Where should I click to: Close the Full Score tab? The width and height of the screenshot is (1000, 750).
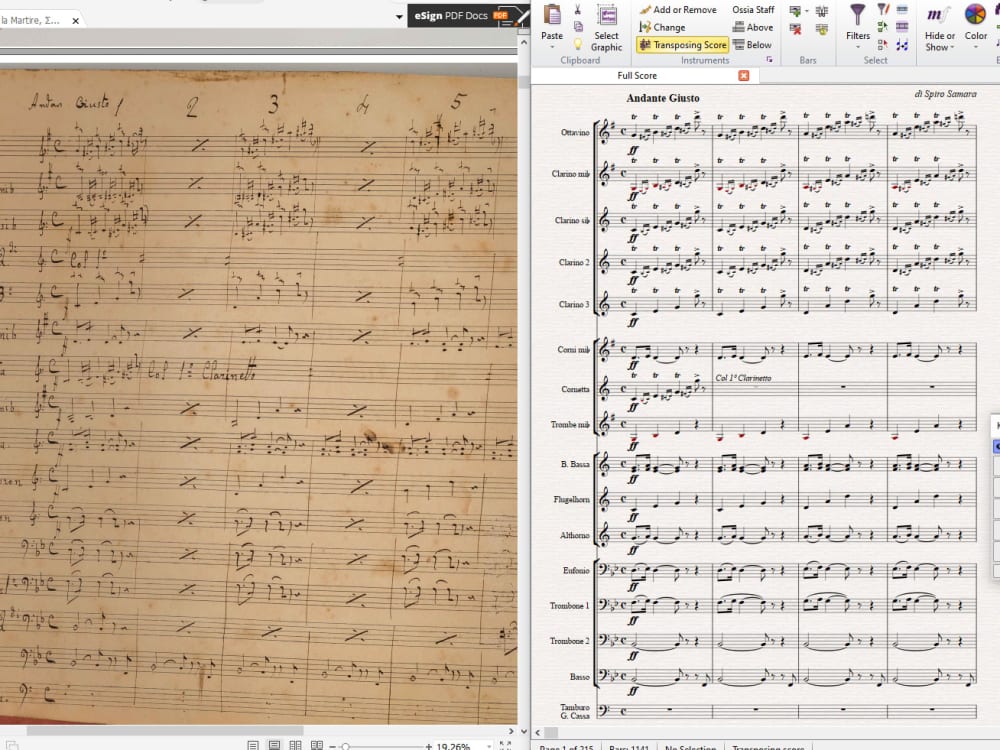pyautogui.click(x=744, y=75)
